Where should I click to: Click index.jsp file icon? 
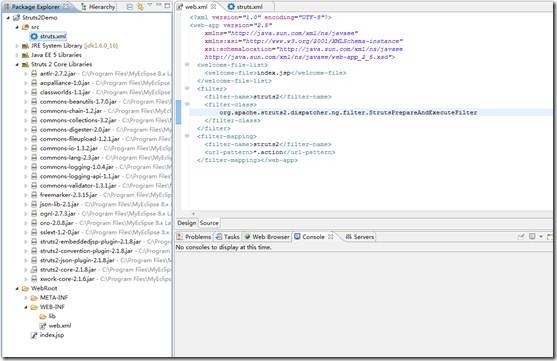34,335
